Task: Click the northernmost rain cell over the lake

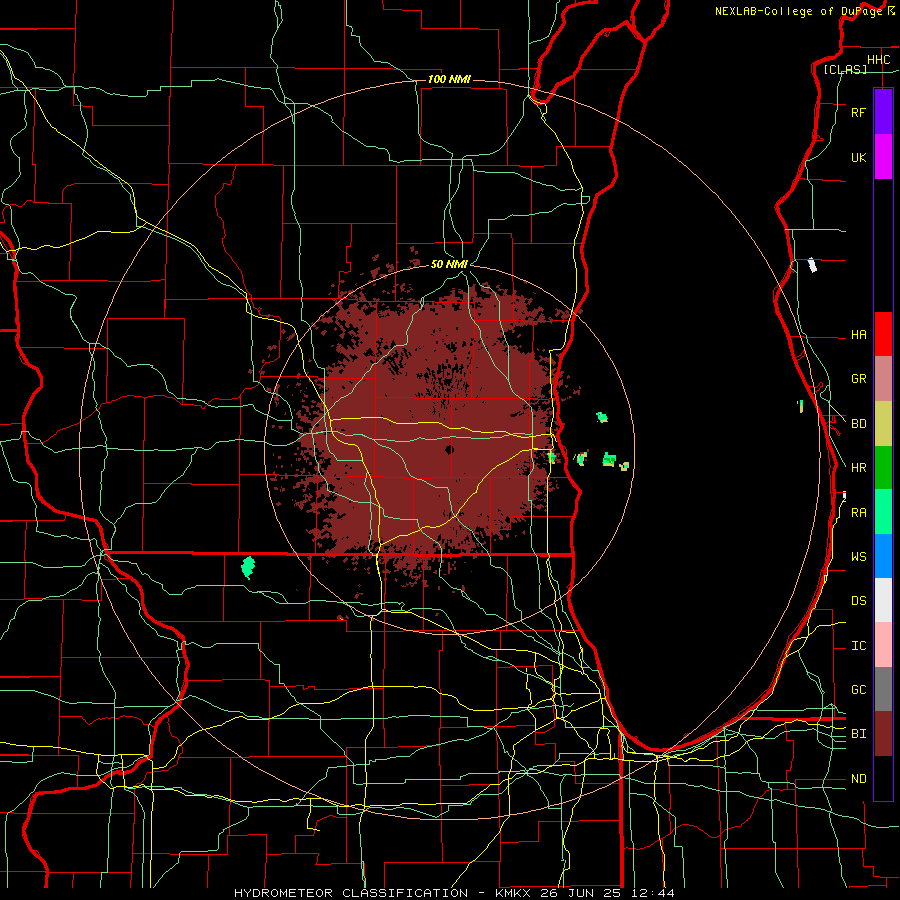Action: point(602,417)
